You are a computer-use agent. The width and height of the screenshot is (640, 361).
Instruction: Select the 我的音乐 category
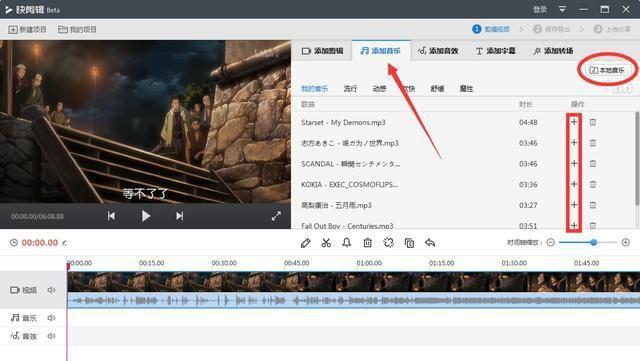(314, 88)
